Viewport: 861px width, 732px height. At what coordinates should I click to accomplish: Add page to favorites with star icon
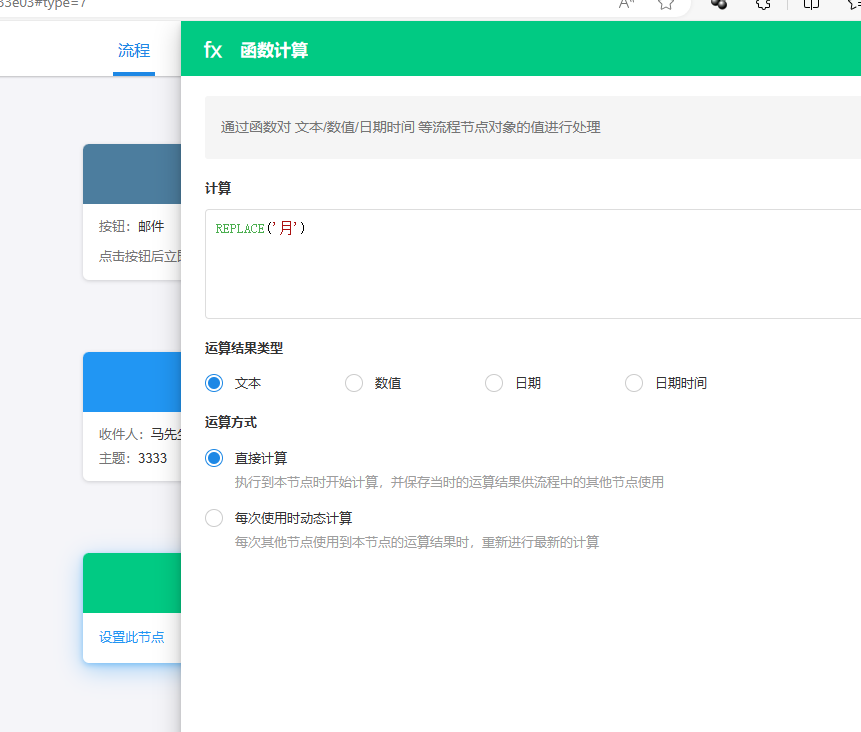[x=666, y=4]
